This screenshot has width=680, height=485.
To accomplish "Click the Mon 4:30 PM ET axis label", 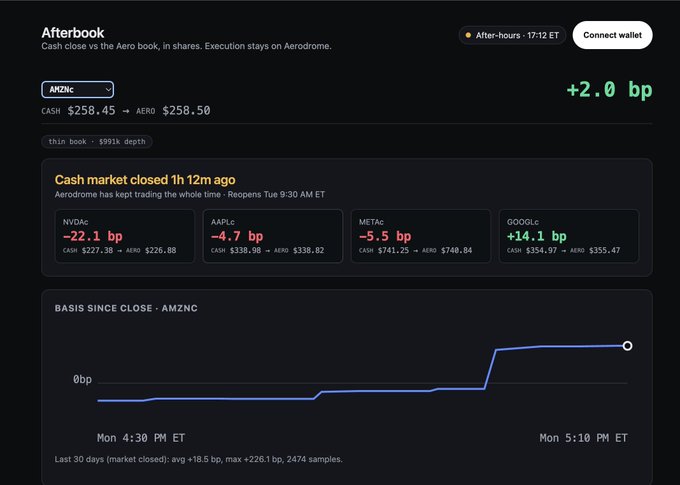I will 141,438.
